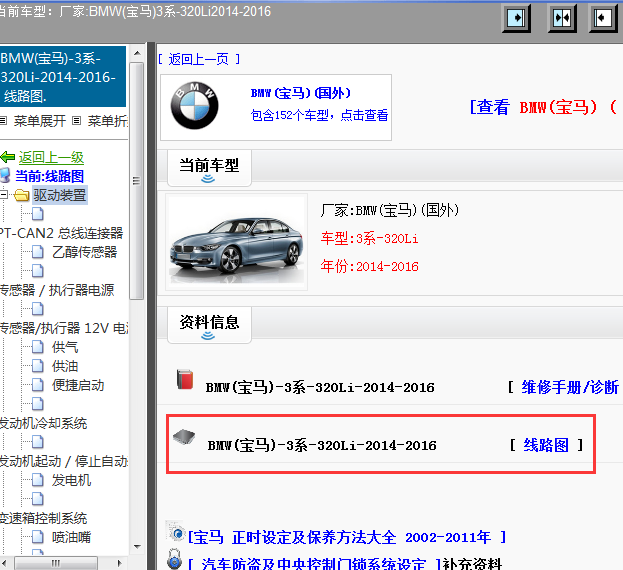Screen dimensions: 623x570
Task: Select 发动机冷却系统 tree item
Action: point(44,423)
